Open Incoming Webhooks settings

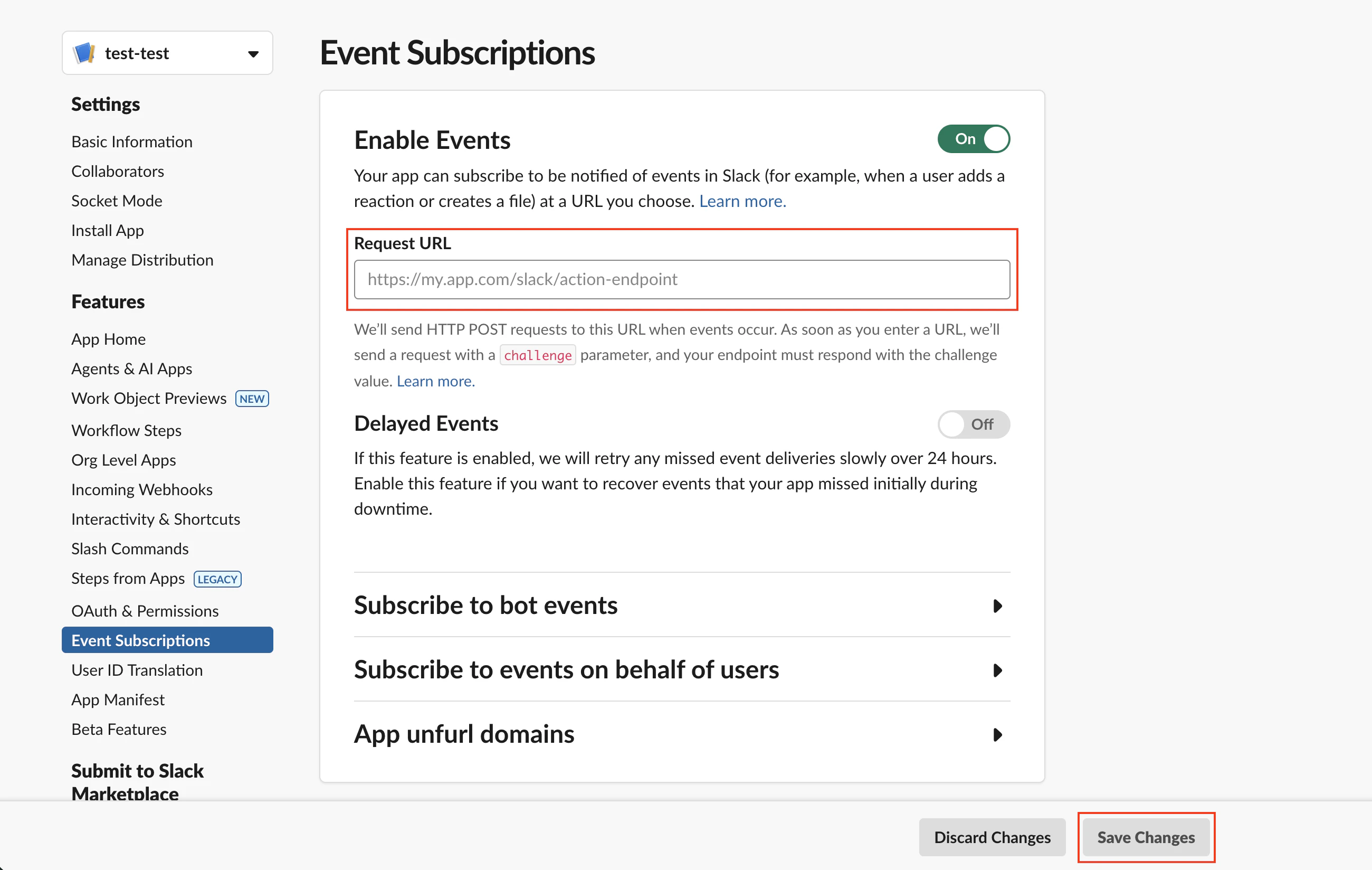point(142,490)
